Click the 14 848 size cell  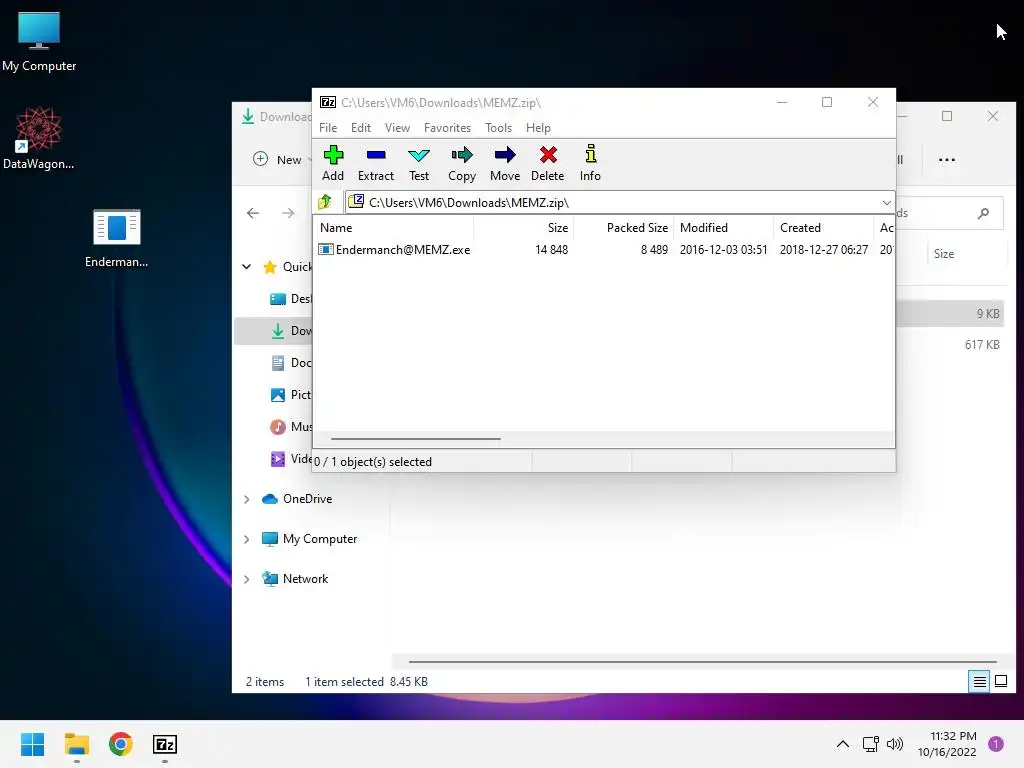[x=551, y=249]
